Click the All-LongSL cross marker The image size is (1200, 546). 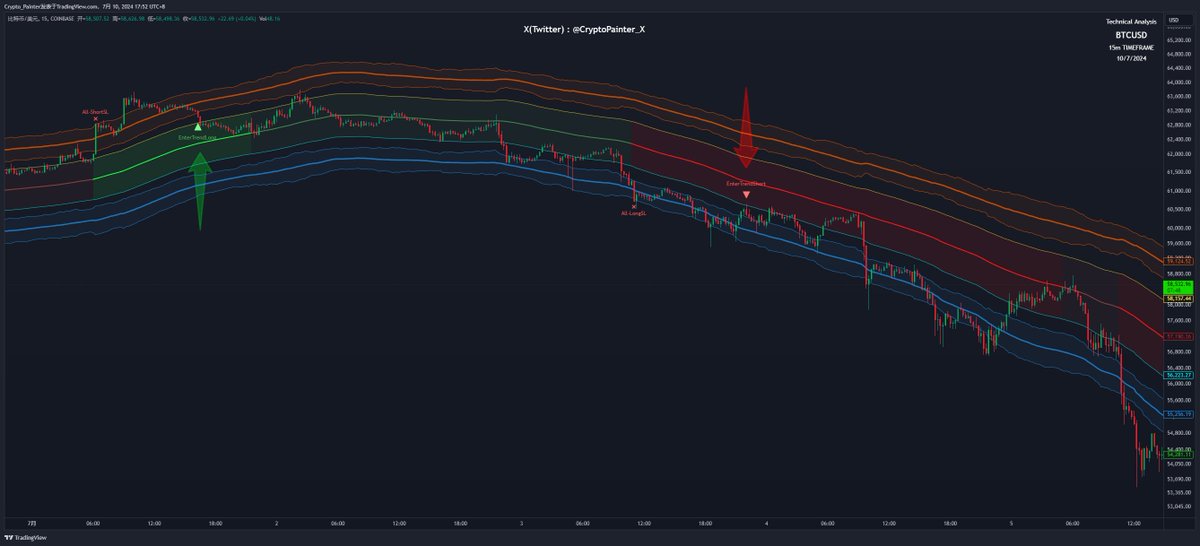(634, 206)
